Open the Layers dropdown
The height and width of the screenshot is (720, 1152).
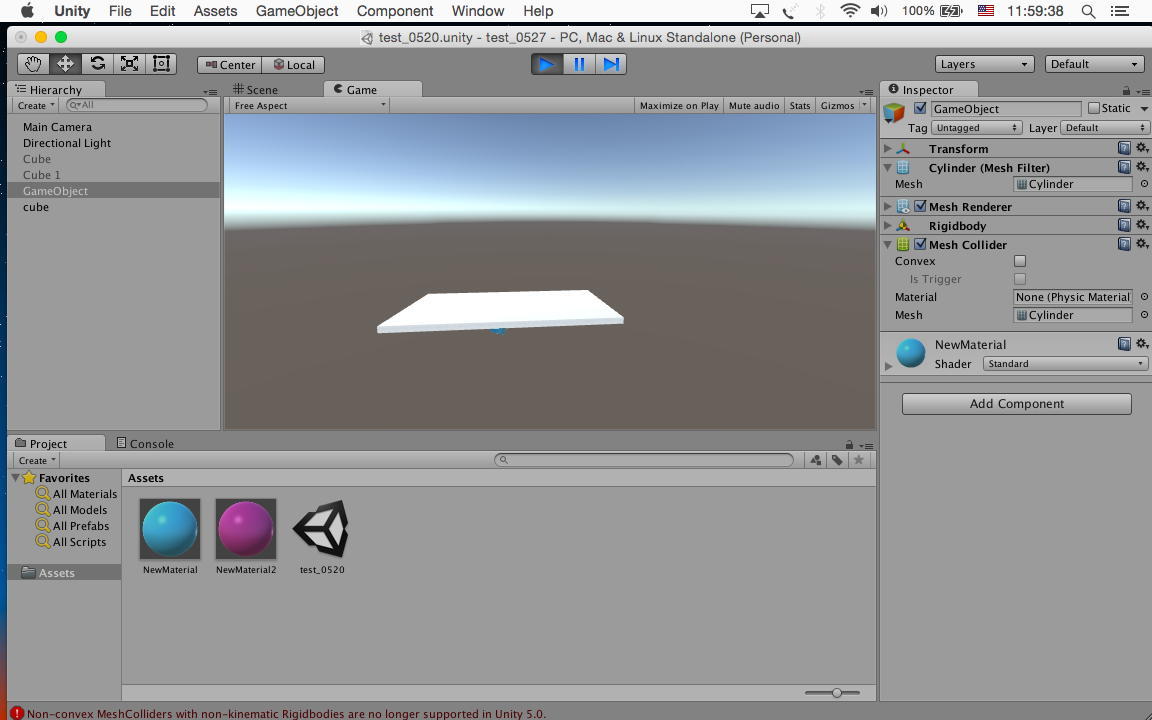984,64
